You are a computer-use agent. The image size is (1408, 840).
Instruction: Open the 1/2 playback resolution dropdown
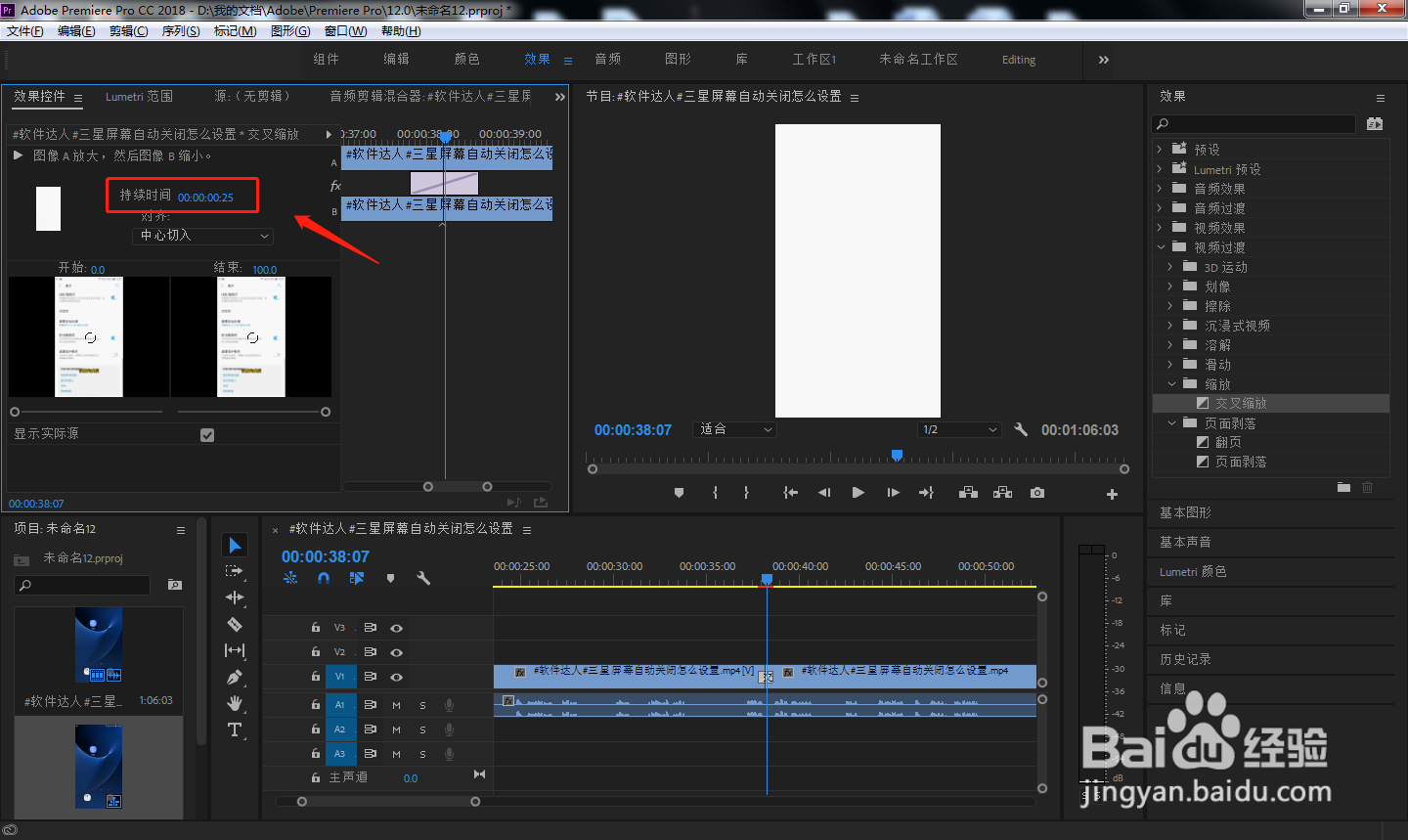click(960, 429)
